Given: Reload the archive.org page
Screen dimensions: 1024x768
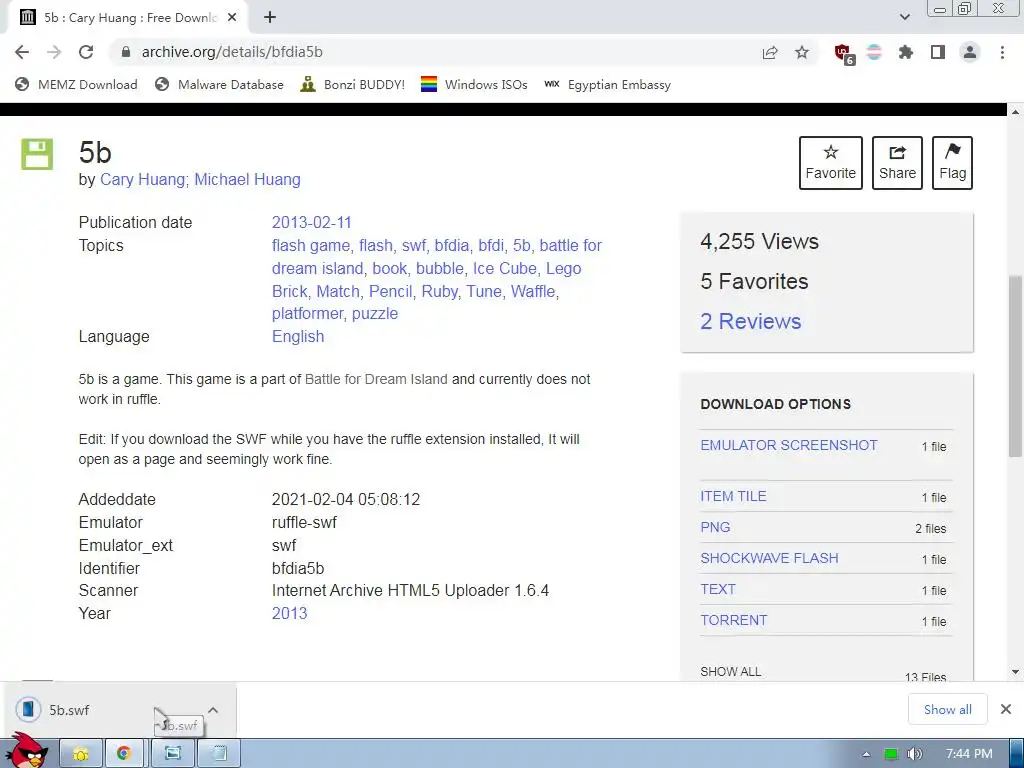Looking at the screenshot, I should click(86, 52).
